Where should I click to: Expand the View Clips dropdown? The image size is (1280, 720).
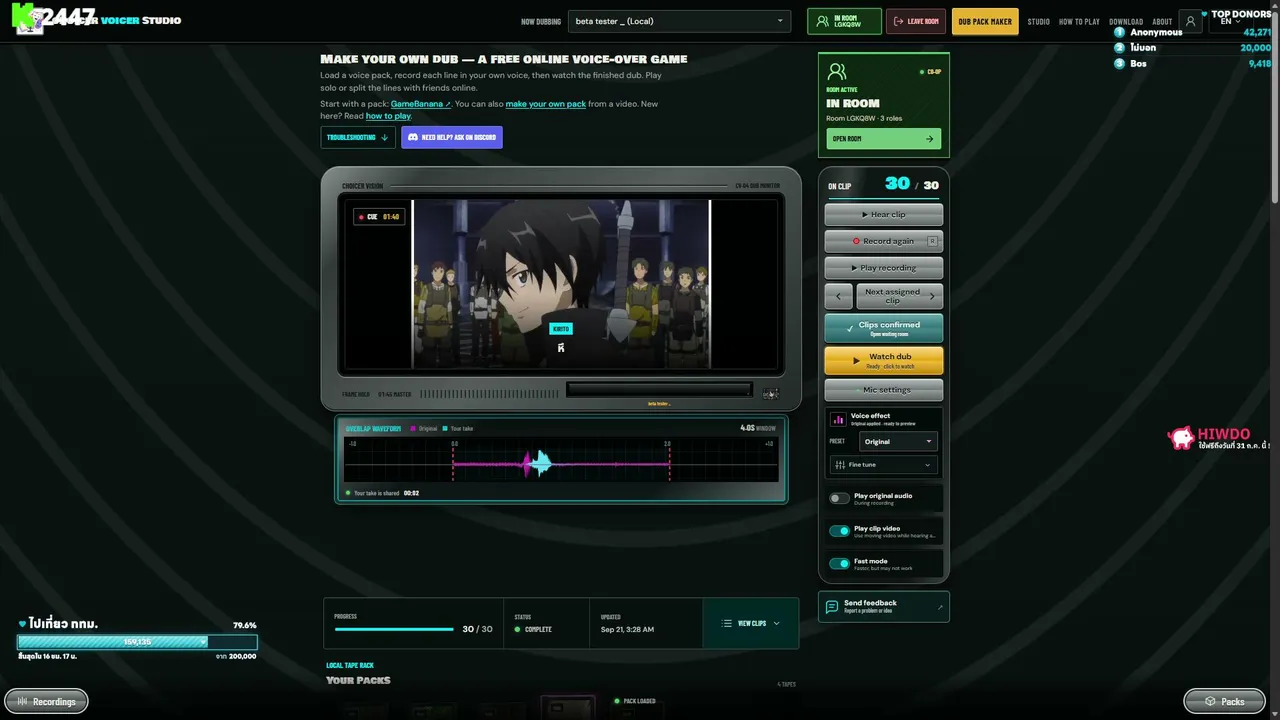(x=751, y=623)
